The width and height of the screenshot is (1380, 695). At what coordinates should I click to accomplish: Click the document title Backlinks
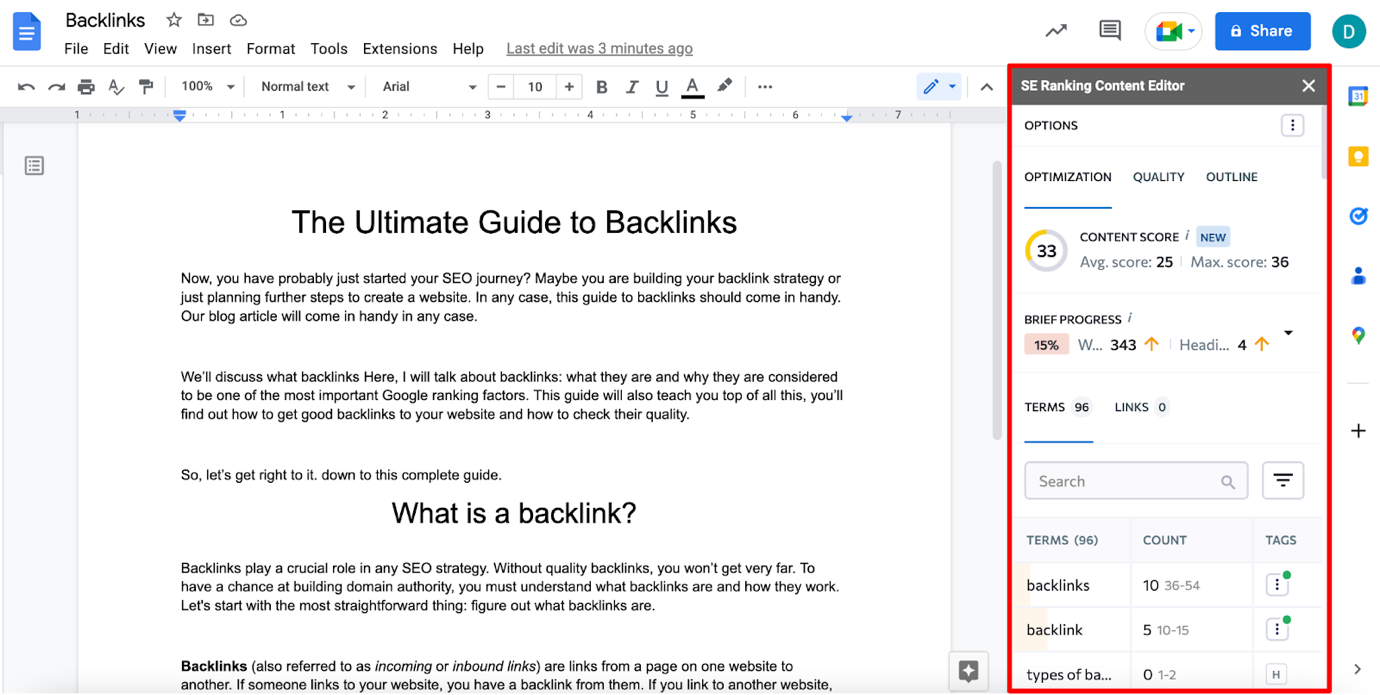click(105, 20)
